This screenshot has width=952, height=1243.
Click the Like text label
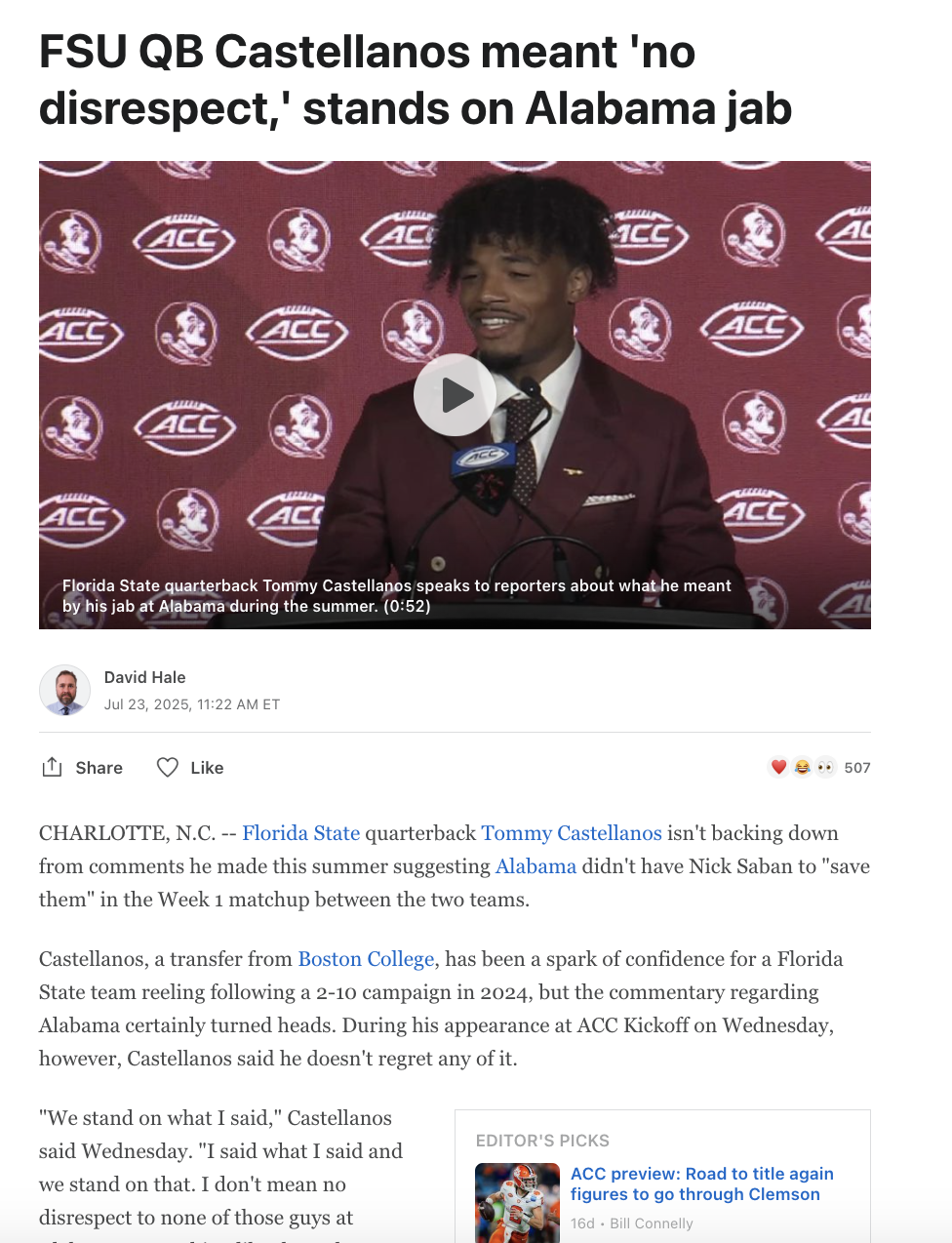click(207, 768)
